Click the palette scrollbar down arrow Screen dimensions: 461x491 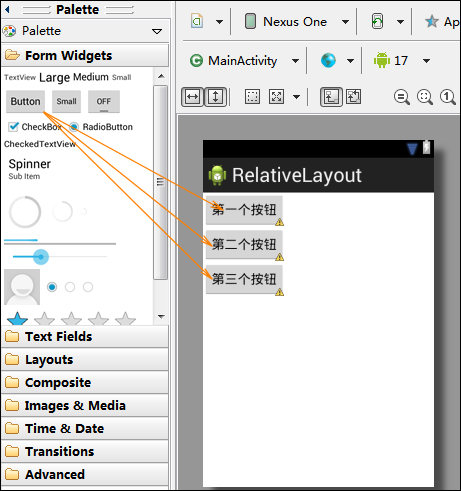click(161, 316)
